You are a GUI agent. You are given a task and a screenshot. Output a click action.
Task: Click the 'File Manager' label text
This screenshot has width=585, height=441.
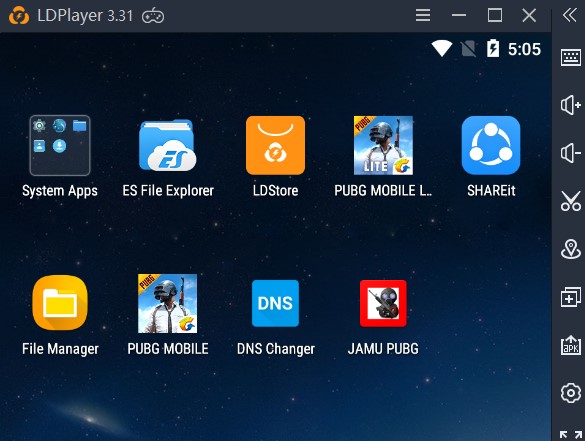click(x=60, y=349)
